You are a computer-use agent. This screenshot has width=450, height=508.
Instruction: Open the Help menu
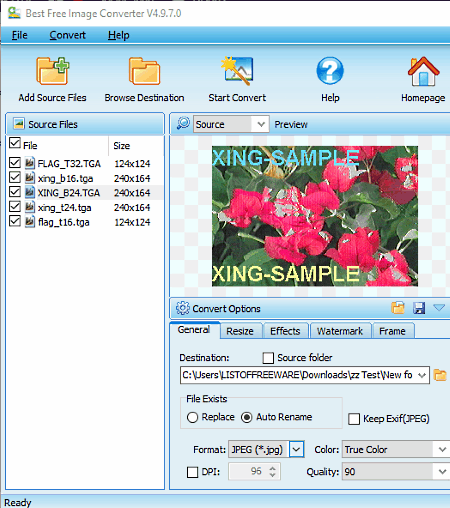119,35
